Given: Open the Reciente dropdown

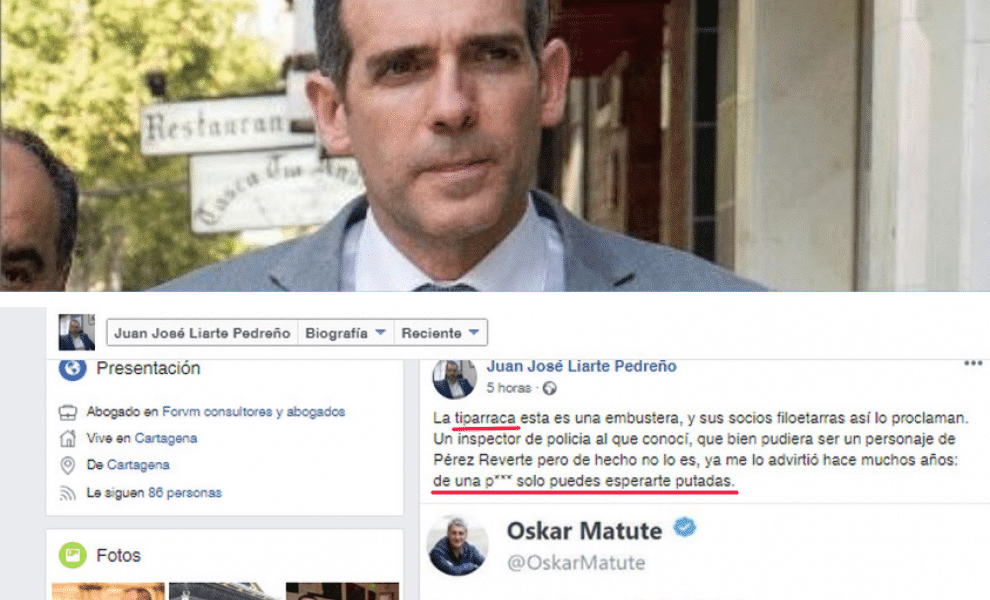Looking at the screenshot, I should tap(440, 333).
